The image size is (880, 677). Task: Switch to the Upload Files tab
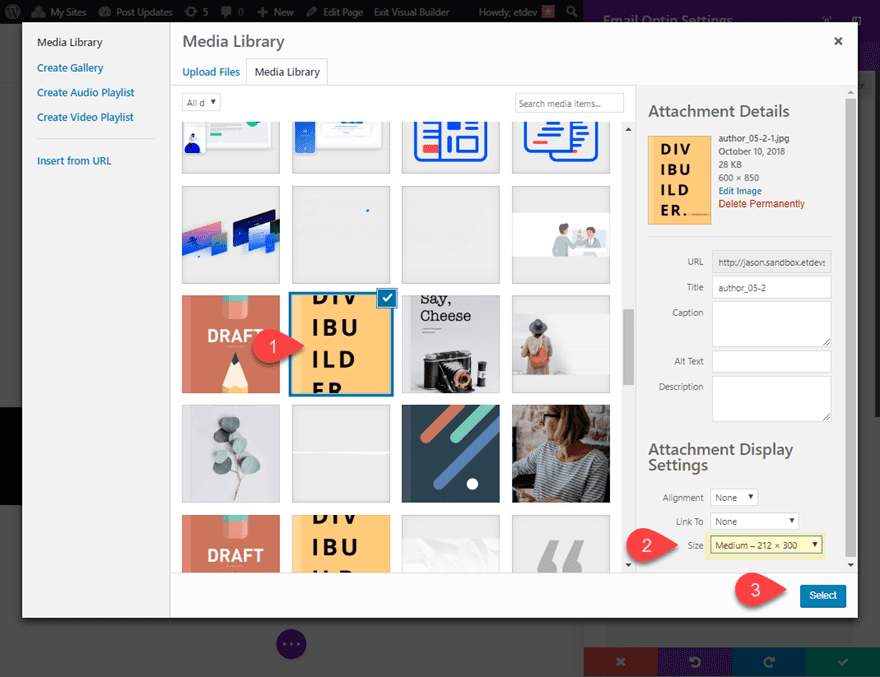tap(211, 72)
